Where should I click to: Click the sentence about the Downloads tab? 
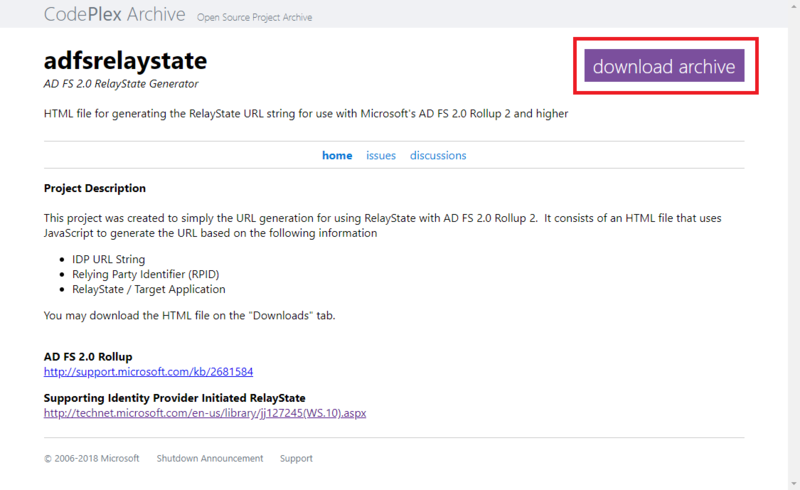pos(189,315)
